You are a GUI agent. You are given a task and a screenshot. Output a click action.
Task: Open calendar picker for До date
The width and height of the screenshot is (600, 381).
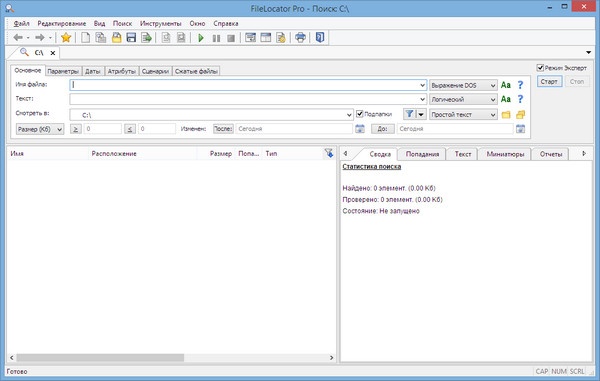pyautogui.click(x=520, y=129)
